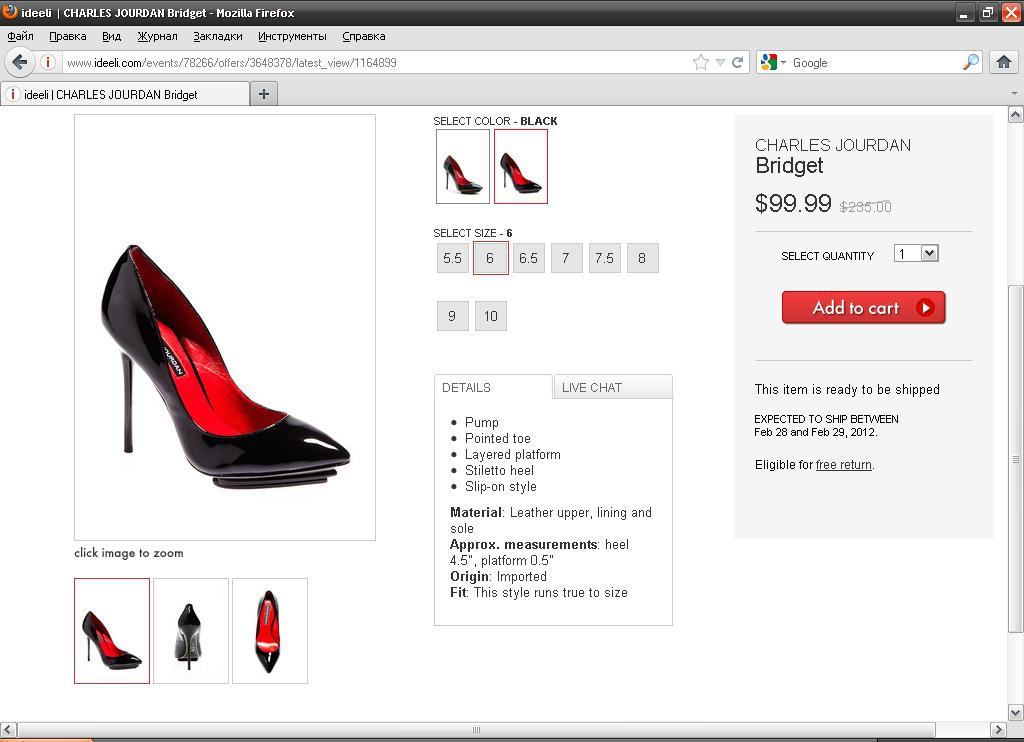Choose size 6
Screen dimensions: 1024x742
click(x=490, y=258)
